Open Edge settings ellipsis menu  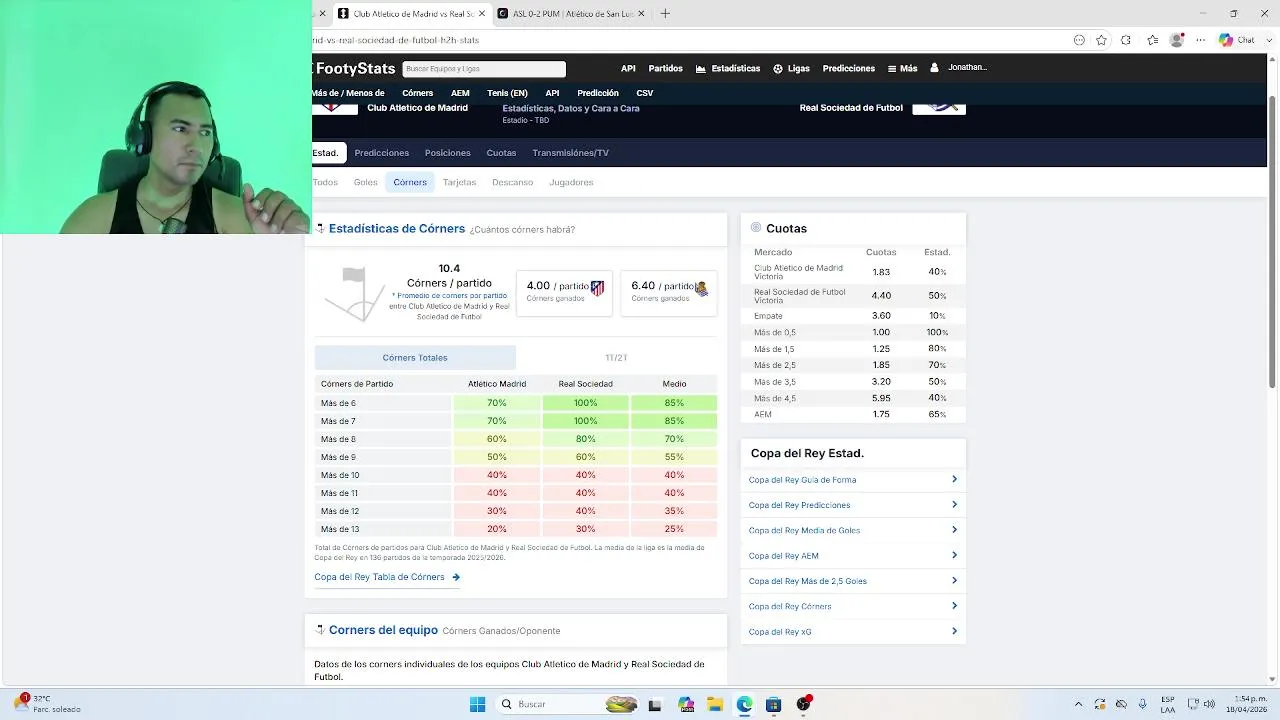pyautogui.click(x=1201, y=40)
